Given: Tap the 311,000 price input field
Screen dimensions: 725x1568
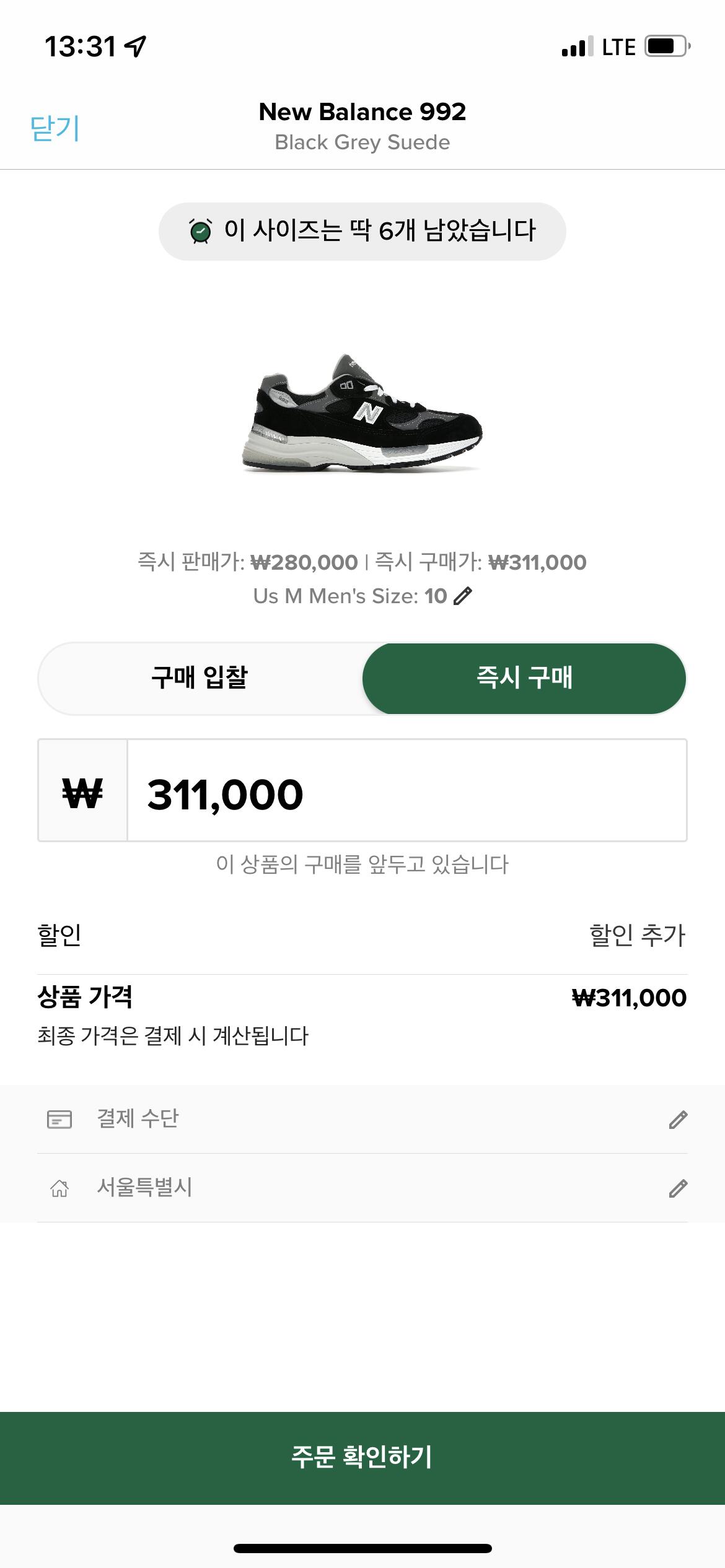Looking at the screenshot, I should pos(406,791).
